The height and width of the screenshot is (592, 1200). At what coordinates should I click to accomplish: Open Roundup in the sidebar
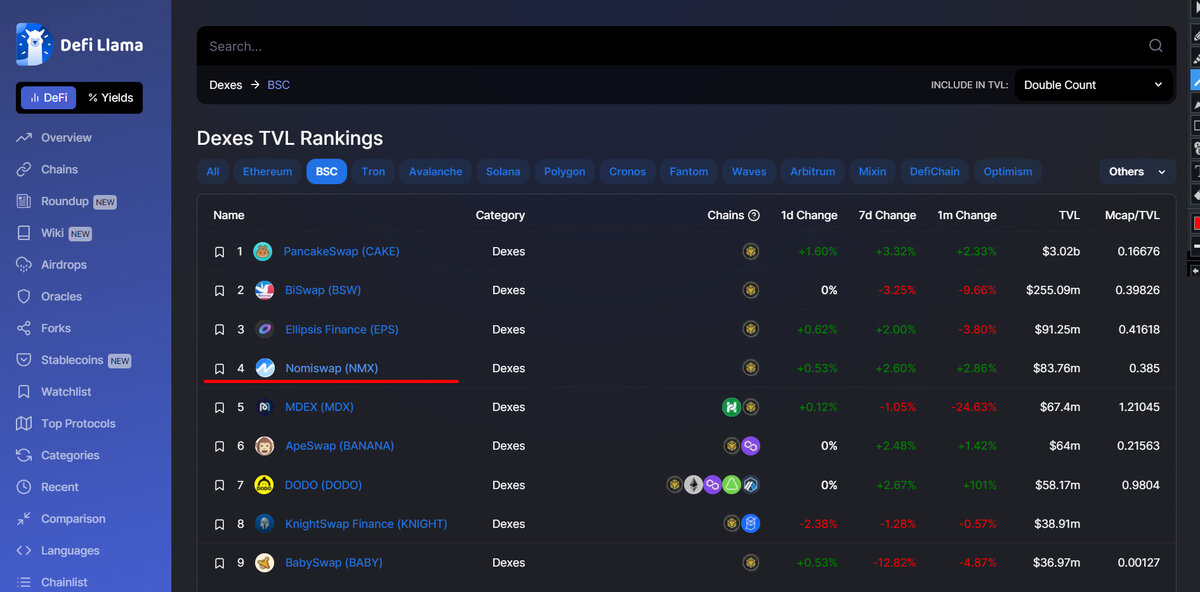pyautogui.click(x=66, y=201)
